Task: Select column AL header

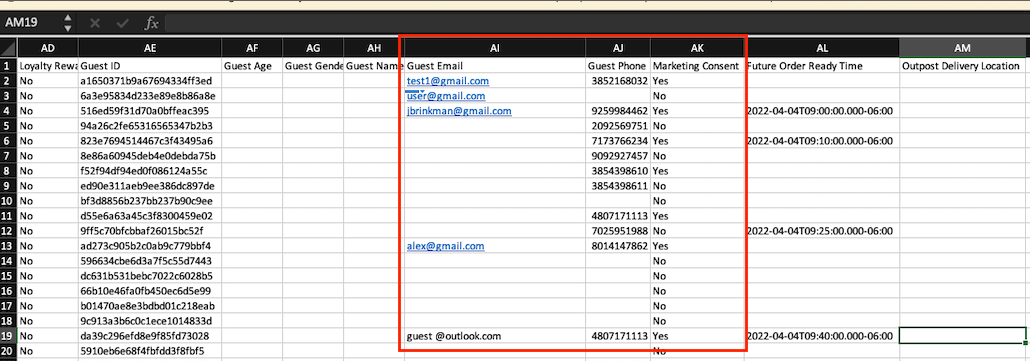Action: (822, 48)
